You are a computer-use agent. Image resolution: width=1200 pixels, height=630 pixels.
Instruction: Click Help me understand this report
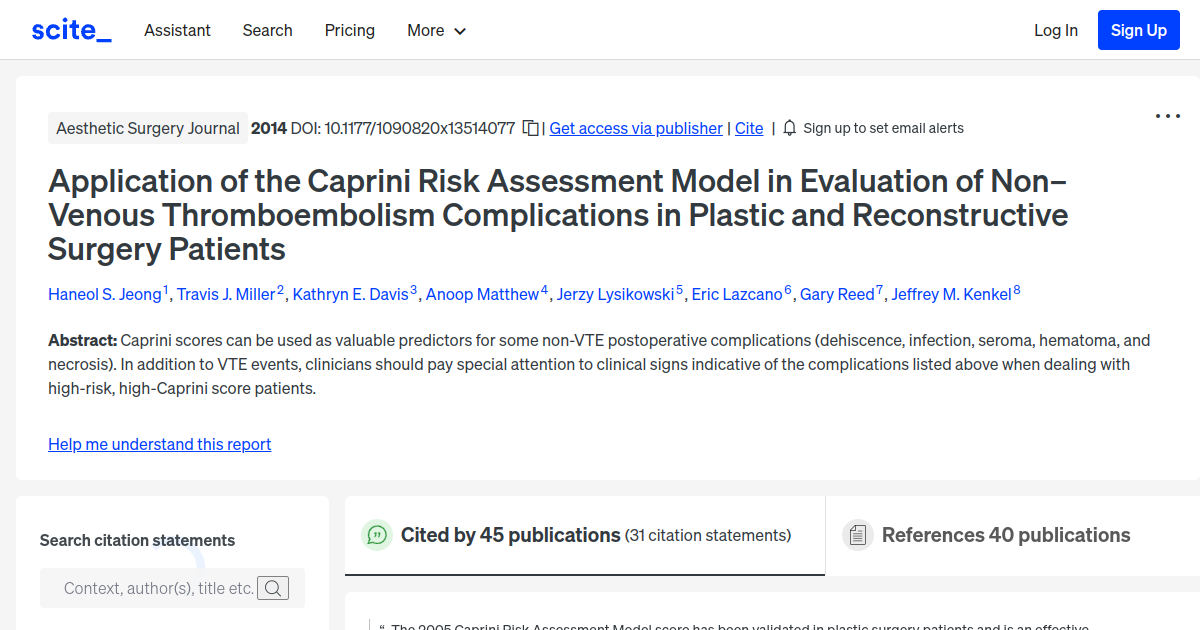coord(159,444)
